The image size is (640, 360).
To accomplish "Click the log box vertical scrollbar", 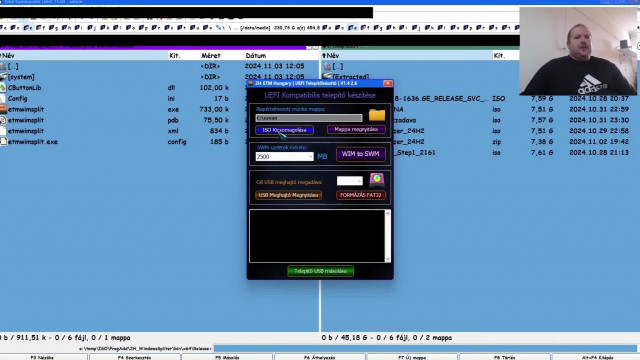I will click(388, 236).
